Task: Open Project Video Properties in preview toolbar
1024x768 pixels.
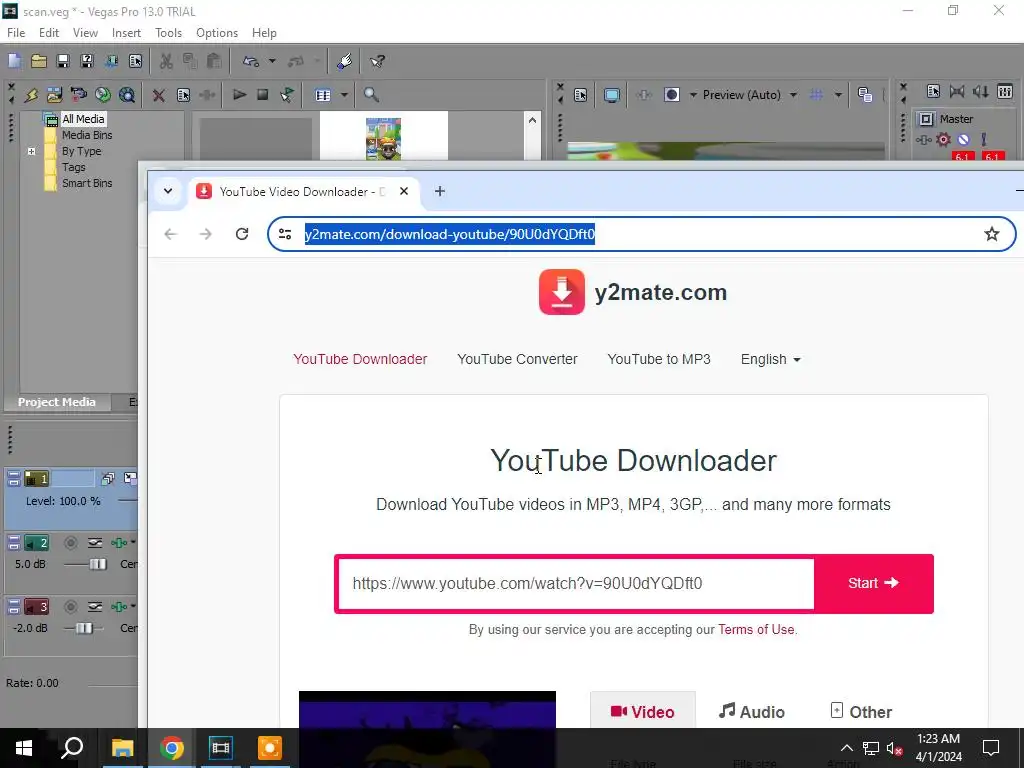Action: click(x=581, y=95)
